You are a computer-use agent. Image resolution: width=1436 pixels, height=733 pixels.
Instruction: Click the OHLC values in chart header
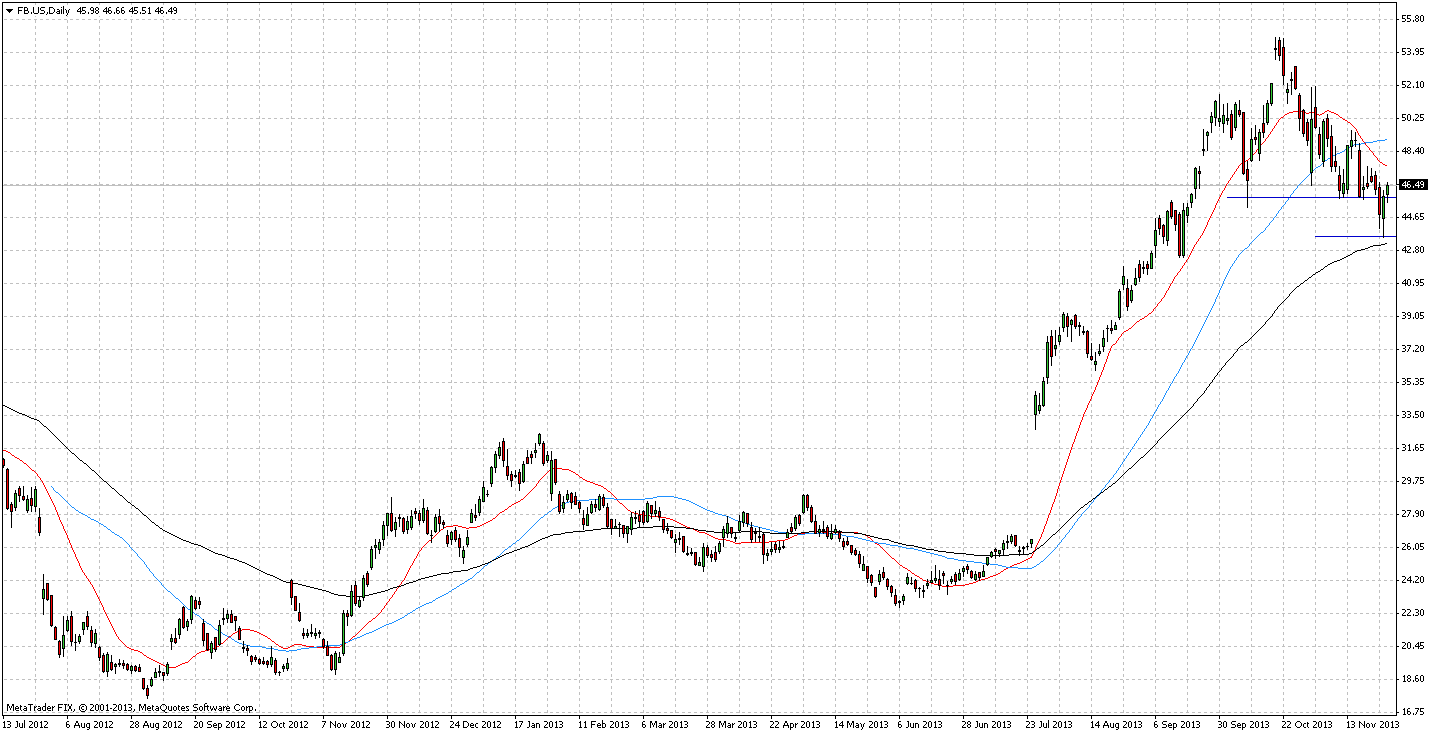point(123,10)
